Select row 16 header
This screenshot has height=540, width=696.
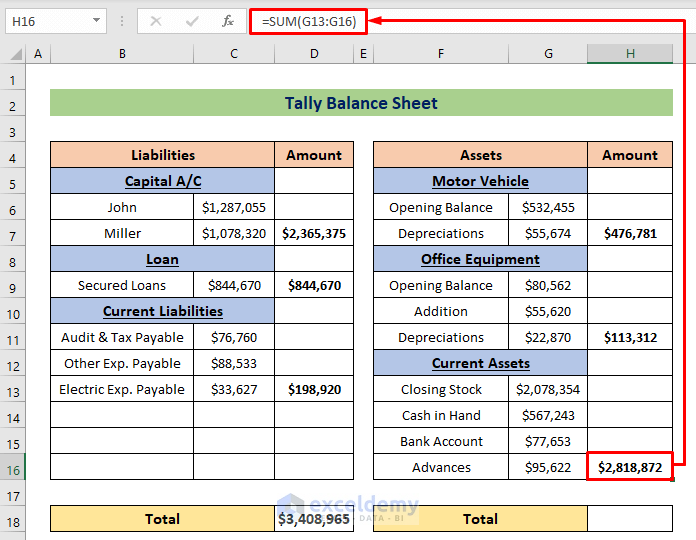[13, 467]
